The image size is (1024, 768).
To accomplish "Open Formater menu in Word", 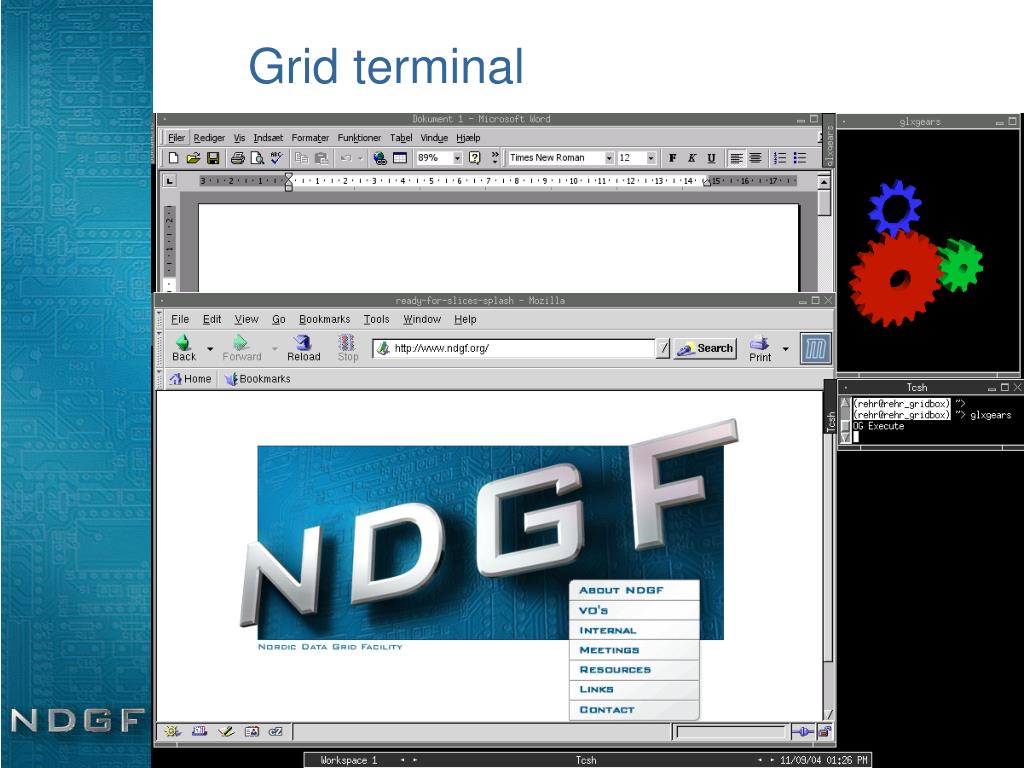I will (x=310, y=138).
